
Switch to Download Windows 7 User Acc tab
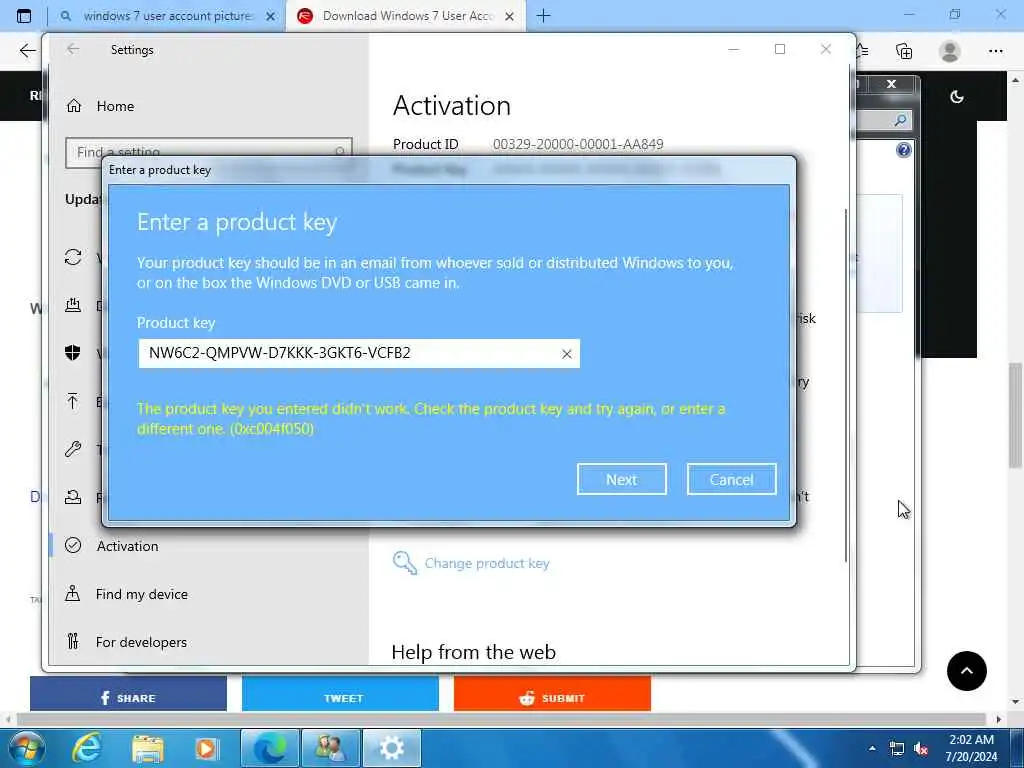pos(408,16)
